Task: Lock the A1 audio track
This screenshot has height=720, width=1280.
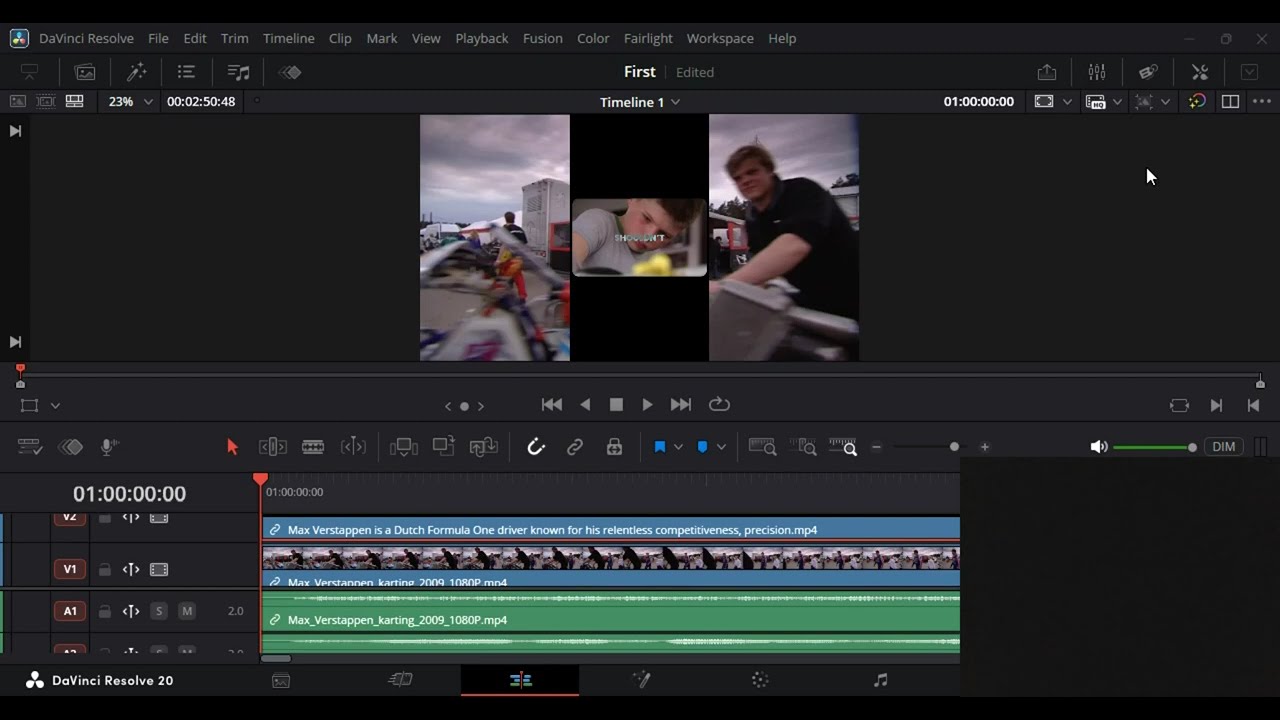Action: point(104,611)
